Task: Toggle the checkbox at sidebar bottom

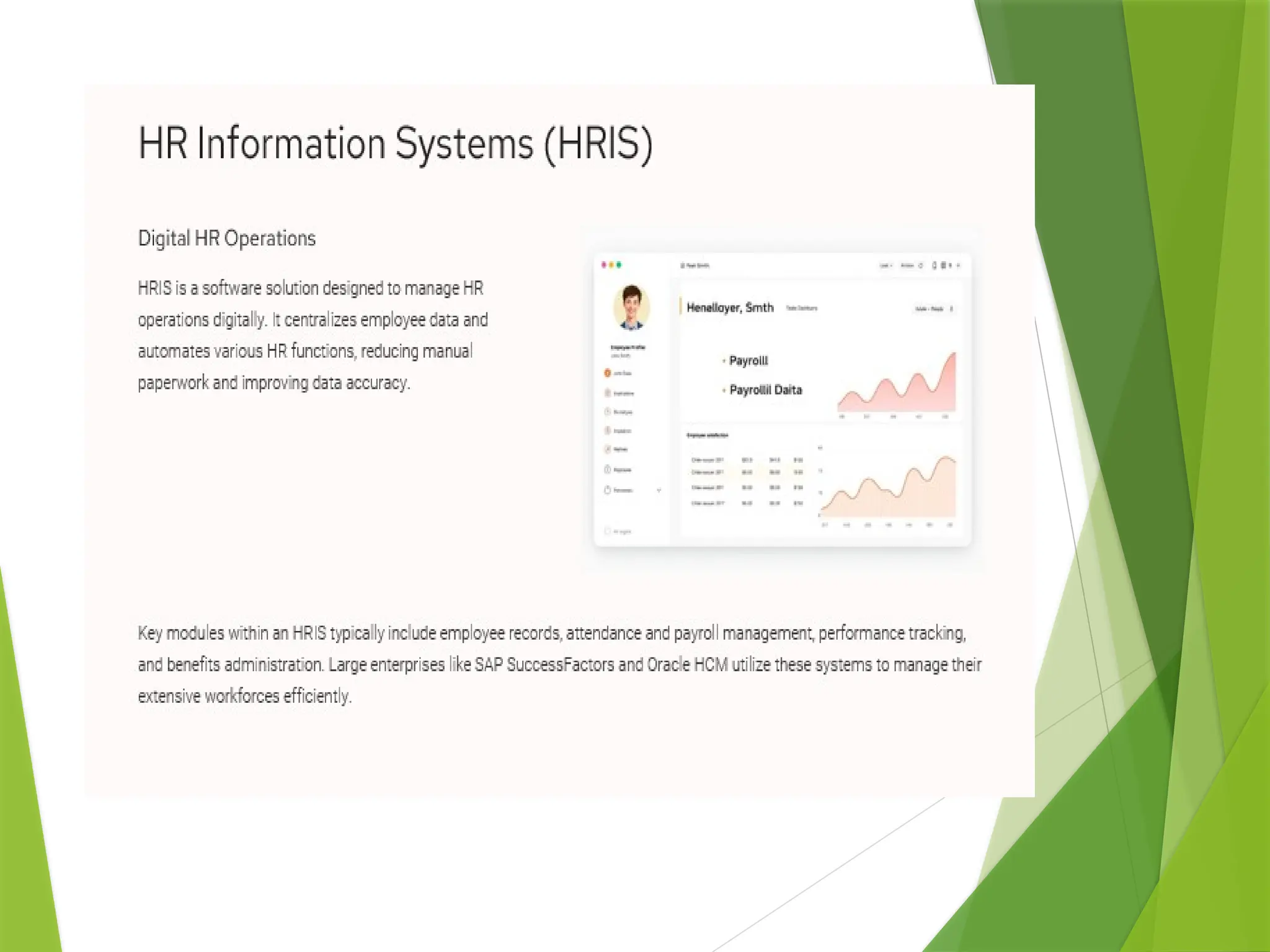Action: pyautogui.click(x=608, y=531)
